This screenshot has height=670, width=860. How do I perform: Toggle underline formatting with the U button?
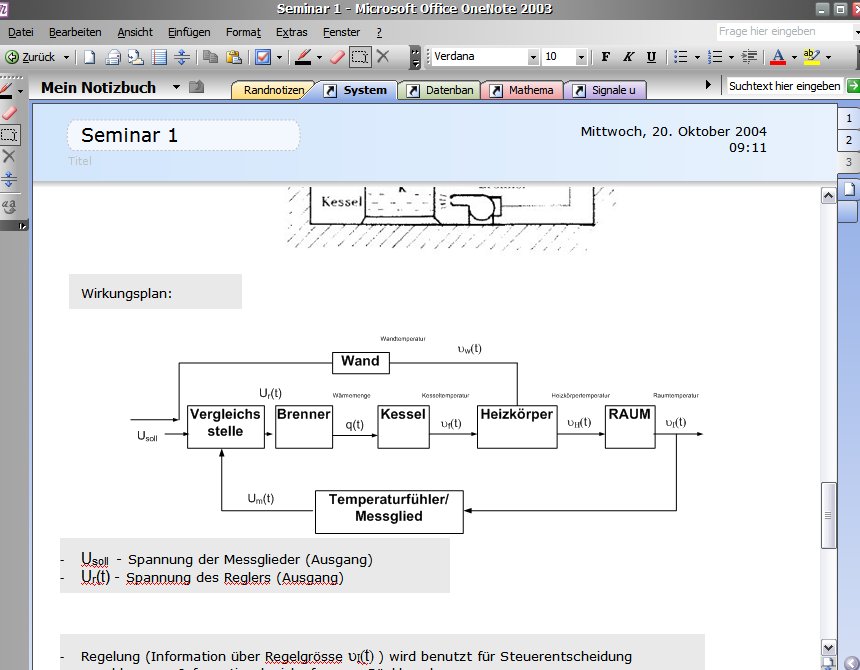pos(651,57)
